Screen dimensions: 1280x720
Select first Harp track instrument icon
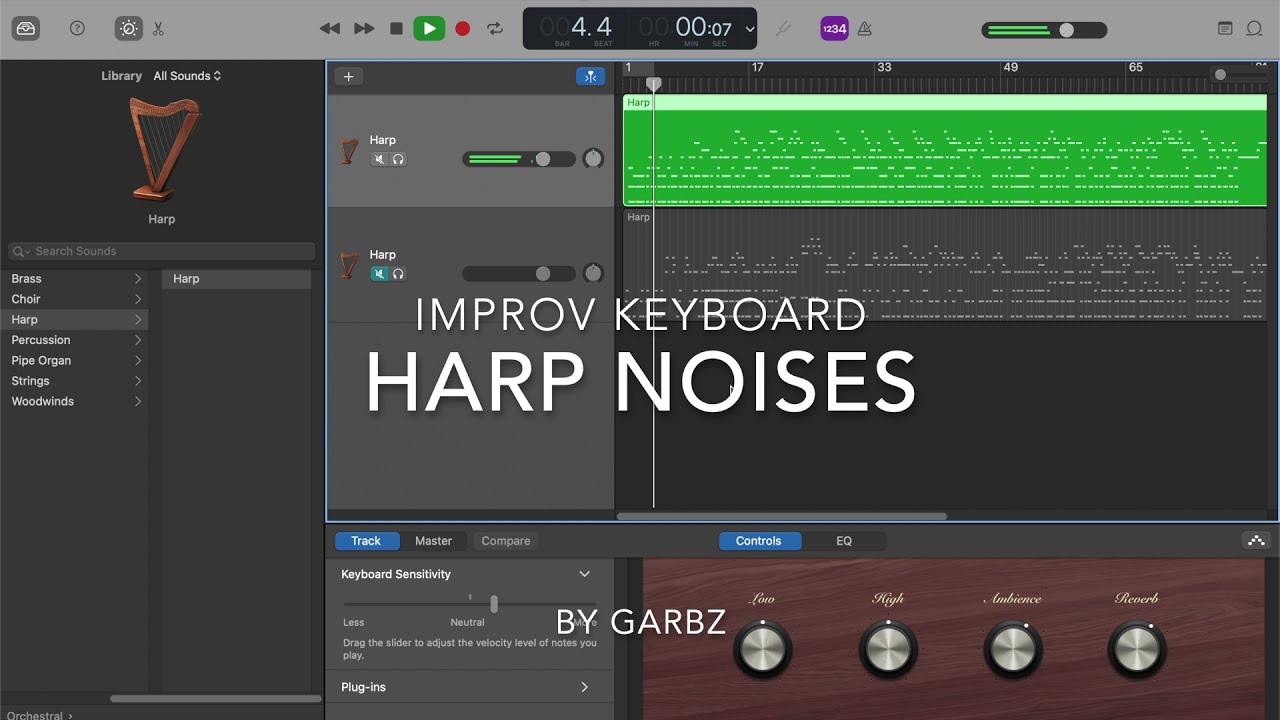pos(349,151)
